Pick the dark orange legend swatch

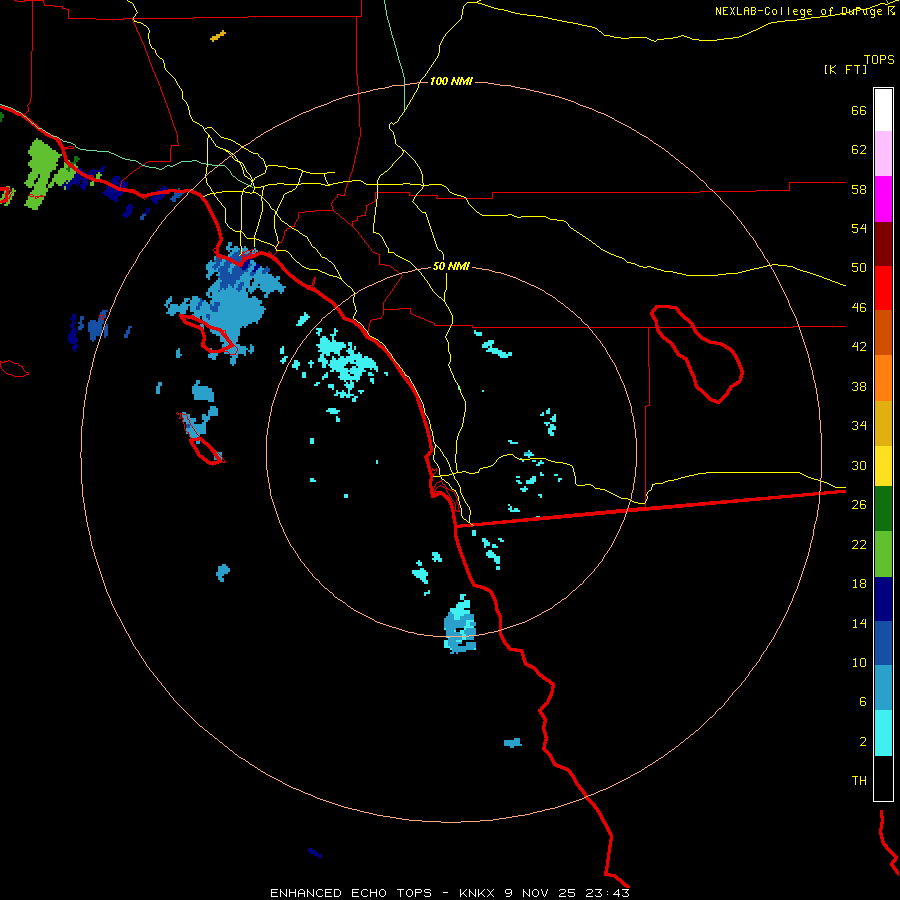tap(883, 332)
